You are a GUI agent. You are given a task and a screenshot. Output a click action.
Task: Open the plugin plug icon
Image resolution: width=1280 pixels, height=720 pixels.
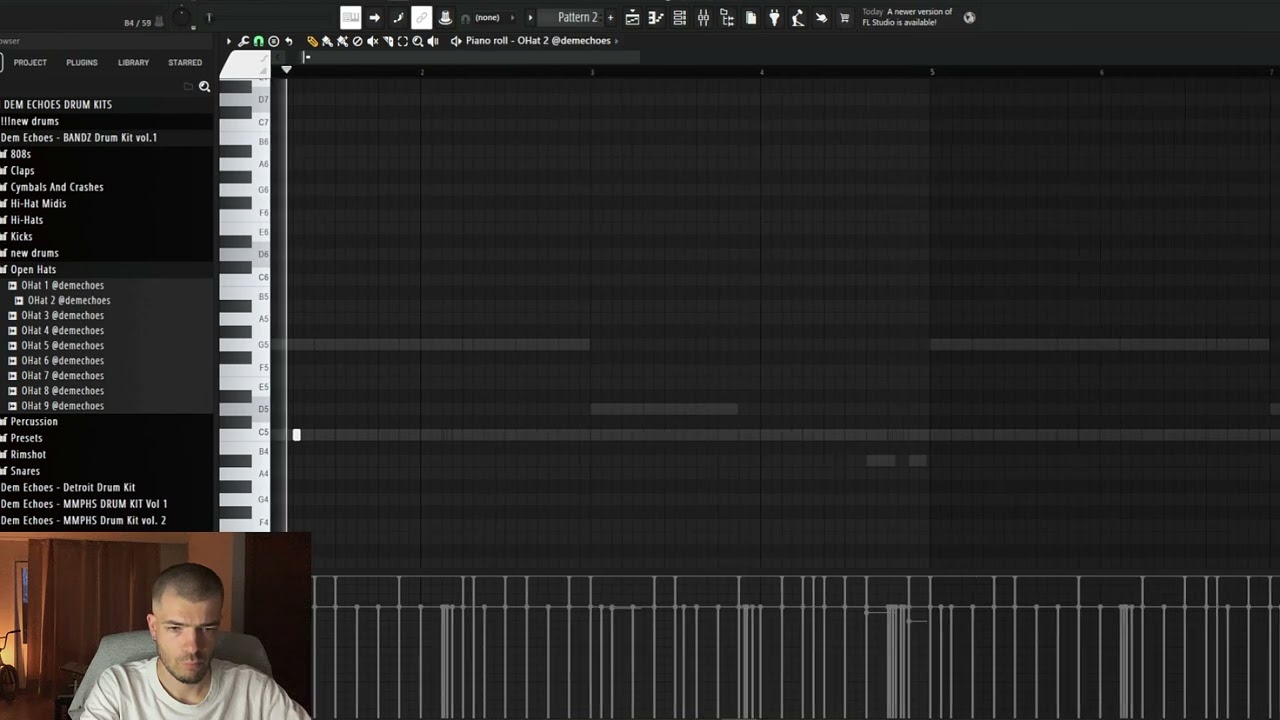click(x=774, y=17)
